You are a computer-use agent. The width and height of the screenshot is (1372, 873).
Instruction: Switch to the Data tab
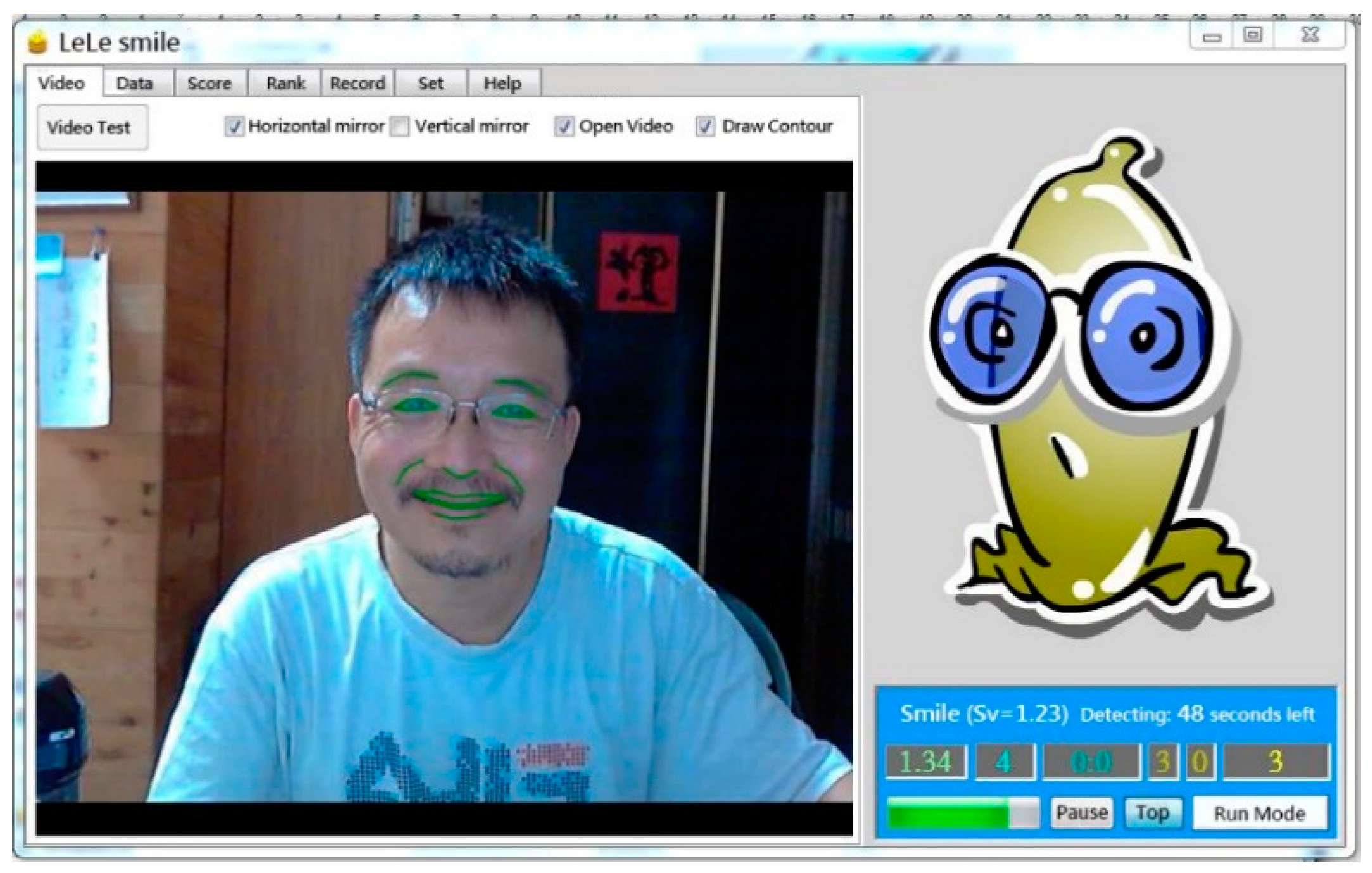coord(134,83)
